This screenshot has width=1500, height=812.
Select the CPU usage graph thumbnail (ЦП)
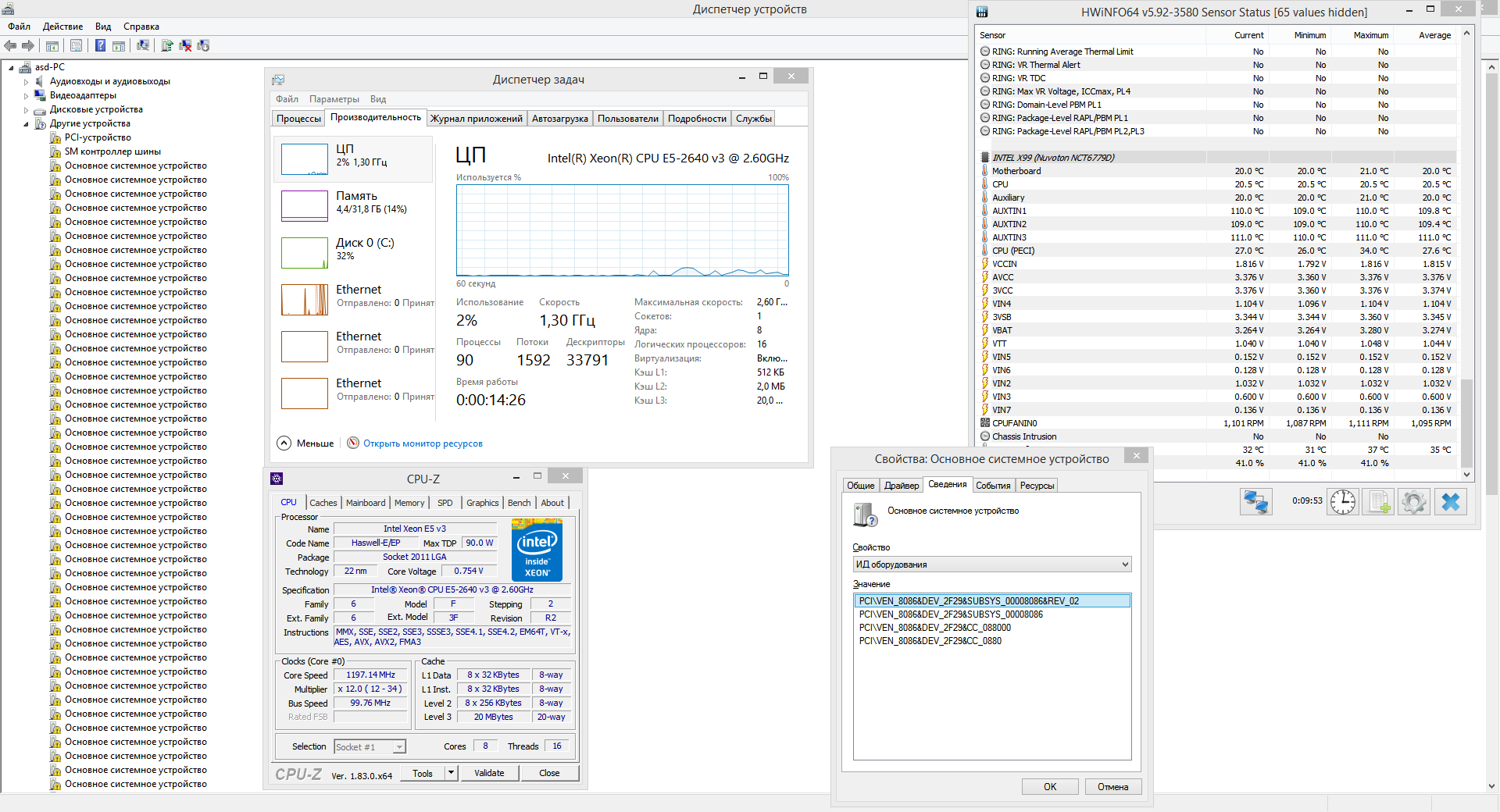[305, 159]
